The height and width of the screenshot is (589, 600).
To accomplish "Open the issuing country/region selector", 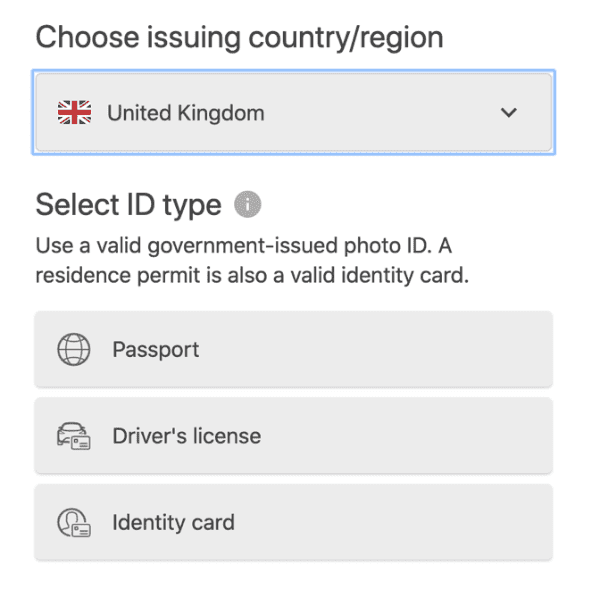I will coord(293,112).
